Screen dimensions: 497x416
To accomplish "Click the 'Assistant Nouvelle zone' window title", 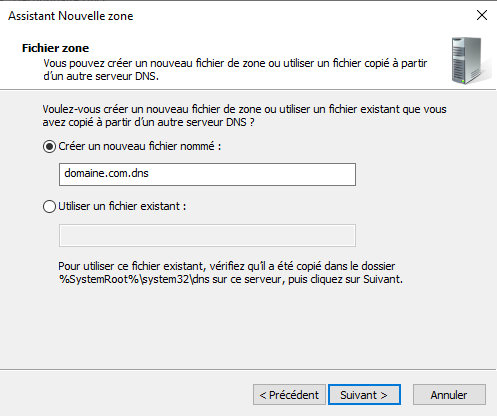I will tap(71, 16).
